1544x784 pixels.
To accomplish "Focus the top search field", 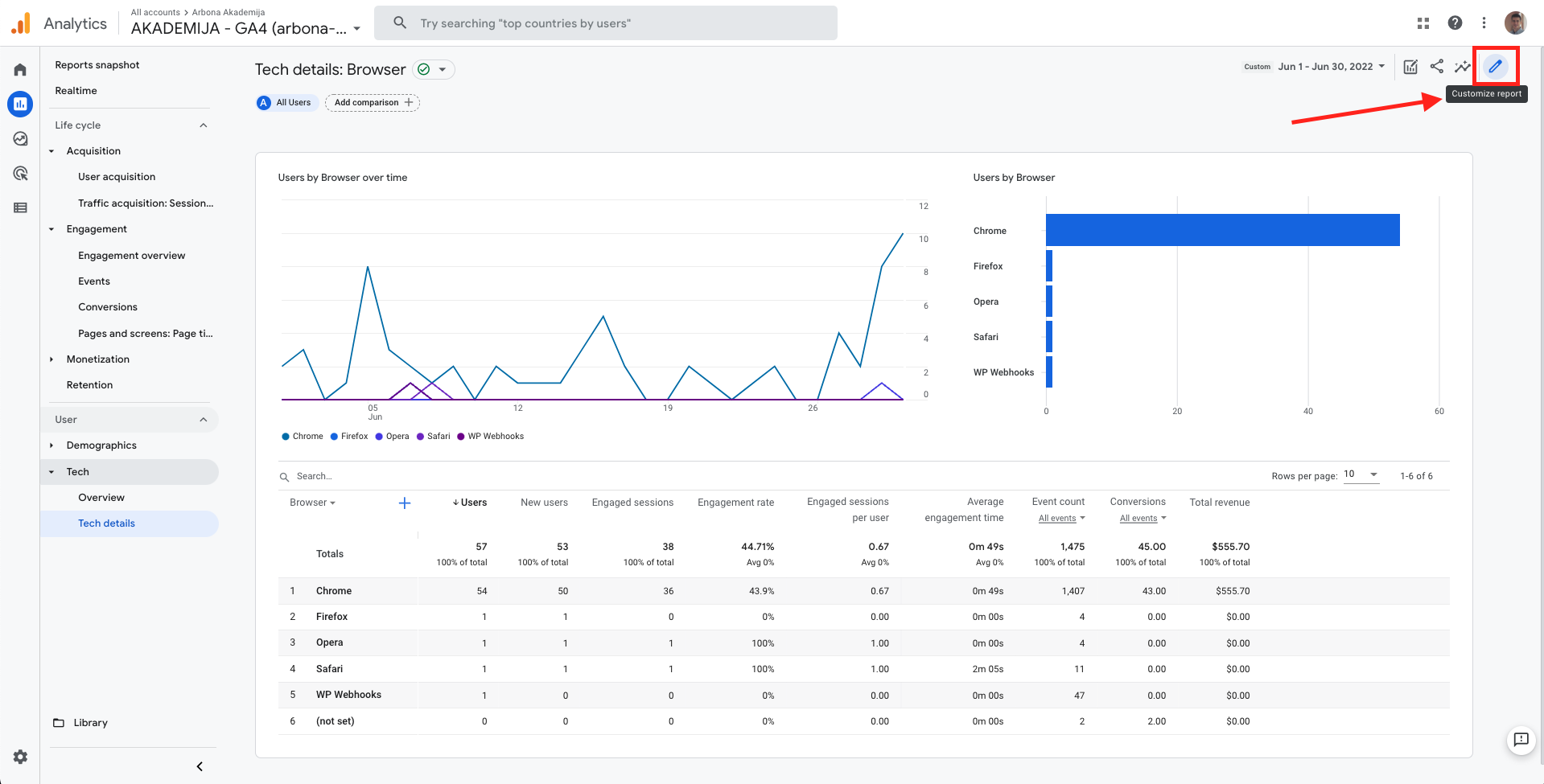I will [x=606, y=23].
